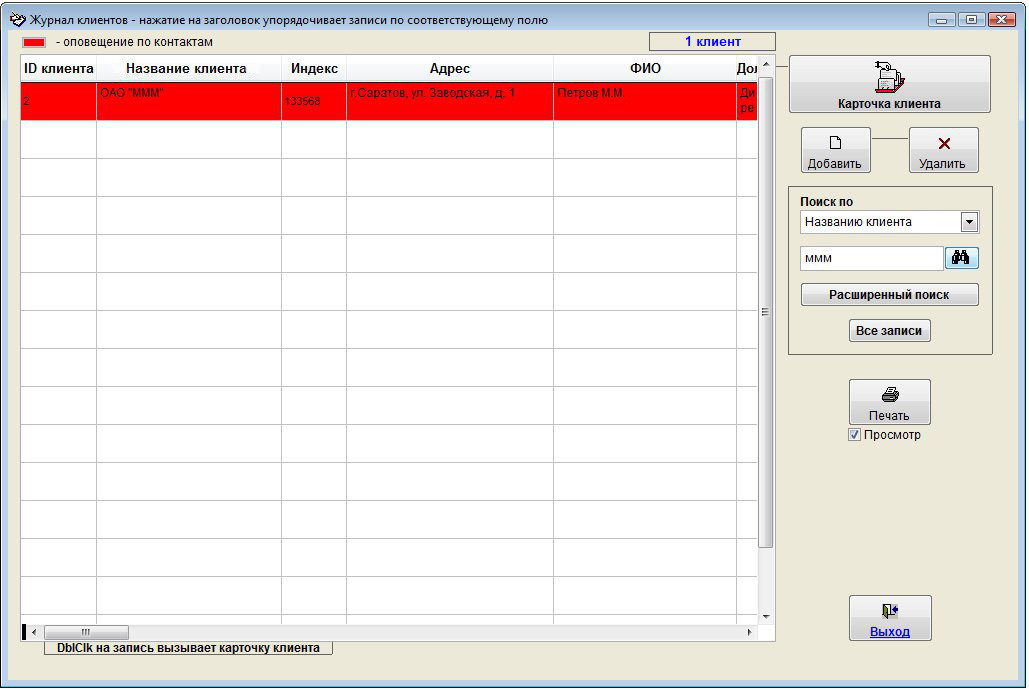Screen dimensions: 1029x690
Task: Click the printer Печать icon
Action: tap(890, 394)
